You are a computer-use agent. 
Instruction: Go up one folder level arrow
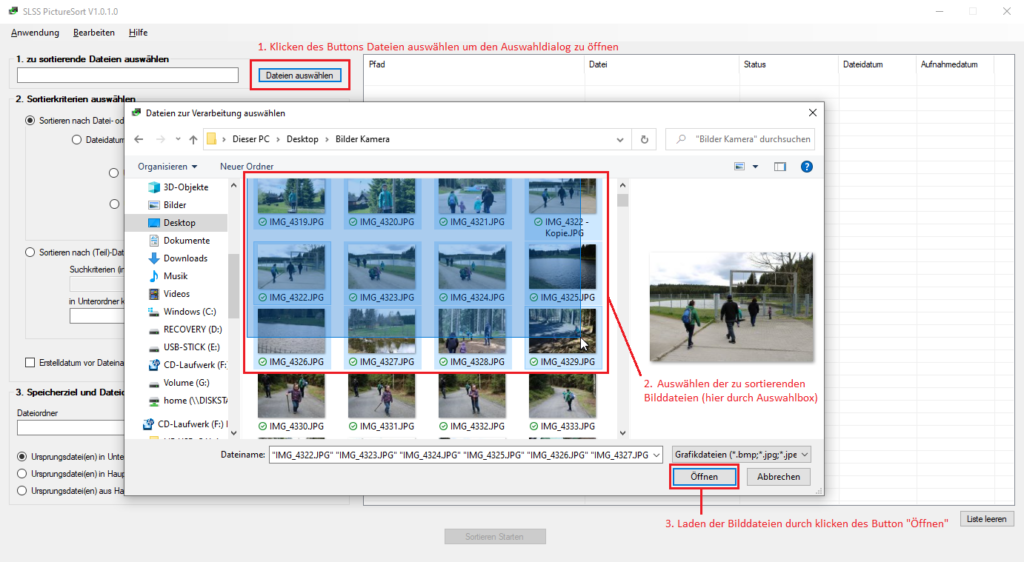(193, 139)
